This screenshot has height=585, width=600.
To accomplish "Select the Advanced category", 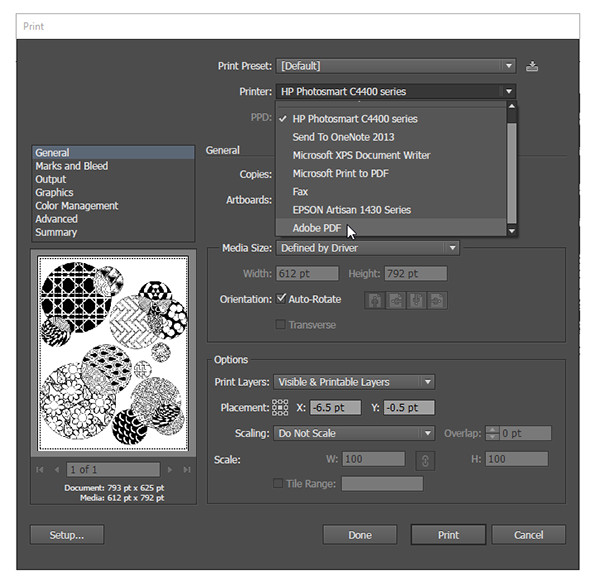I will [113, 219].
